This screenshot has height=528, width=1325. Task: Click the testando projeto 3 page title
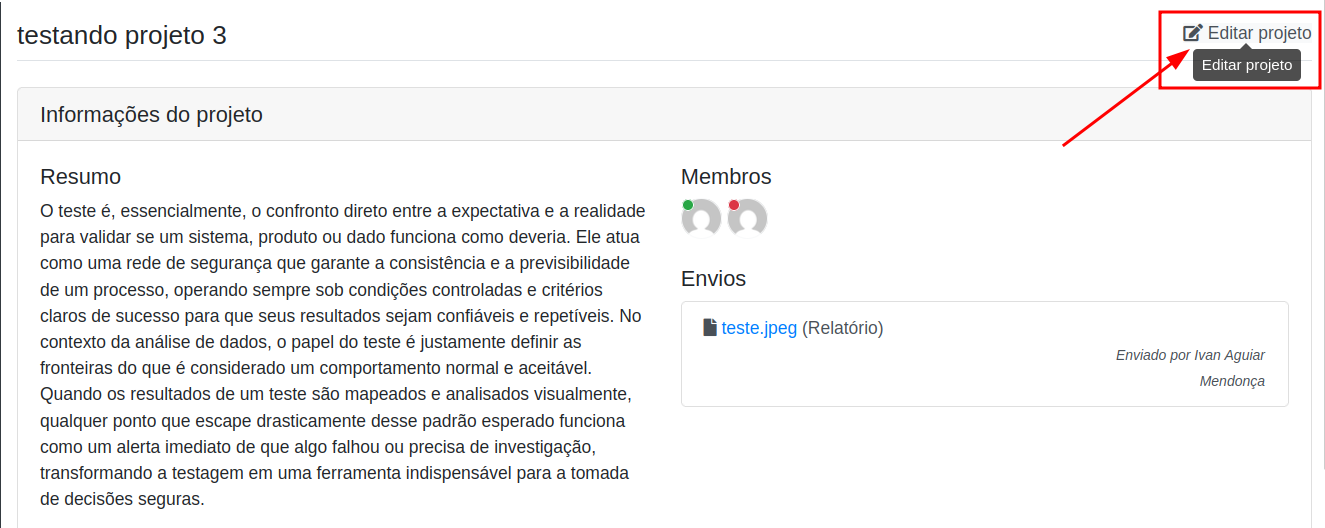pos(122,35)
